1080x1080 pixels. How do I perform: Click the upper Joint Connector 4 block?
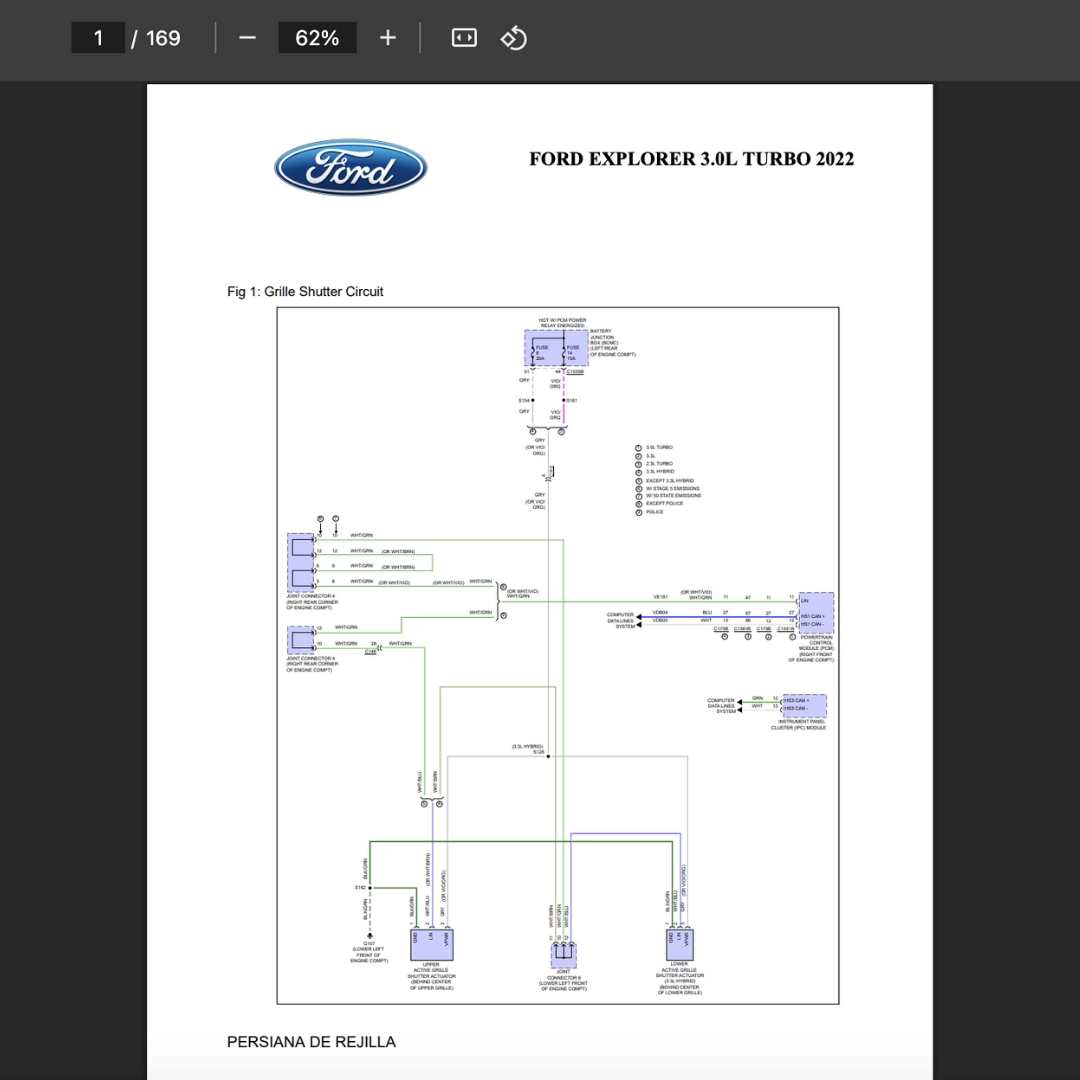click(x=301, y=563)
